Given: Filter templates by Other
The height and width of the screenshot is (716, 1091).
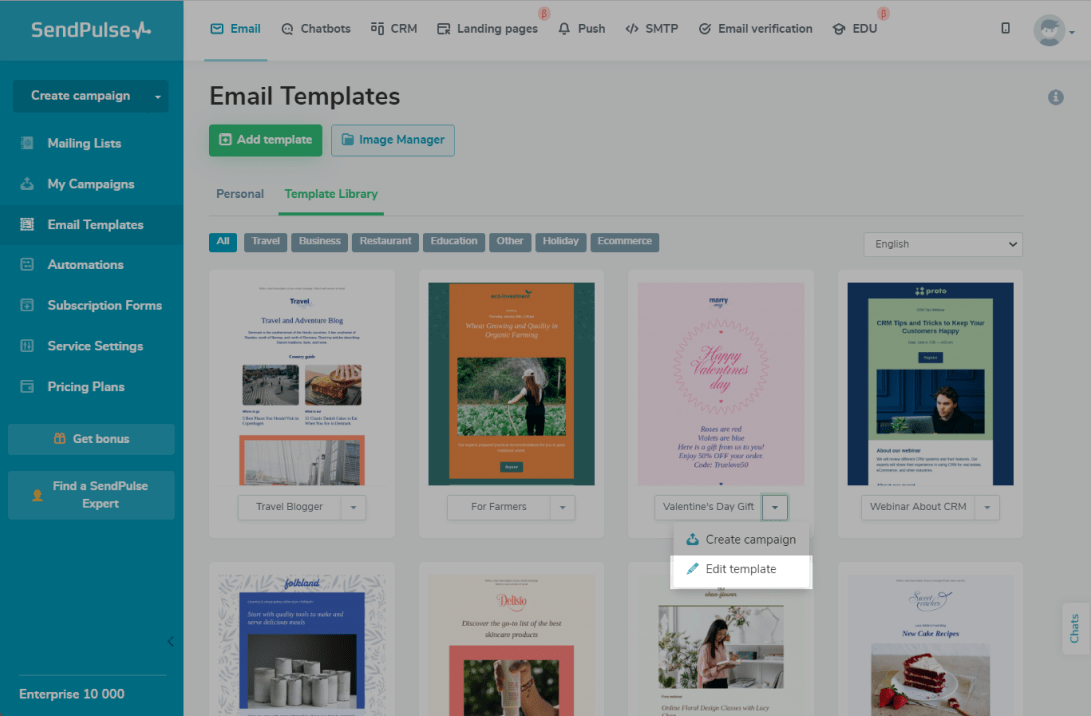Looking at the screenshot, I should click(510, 241).
